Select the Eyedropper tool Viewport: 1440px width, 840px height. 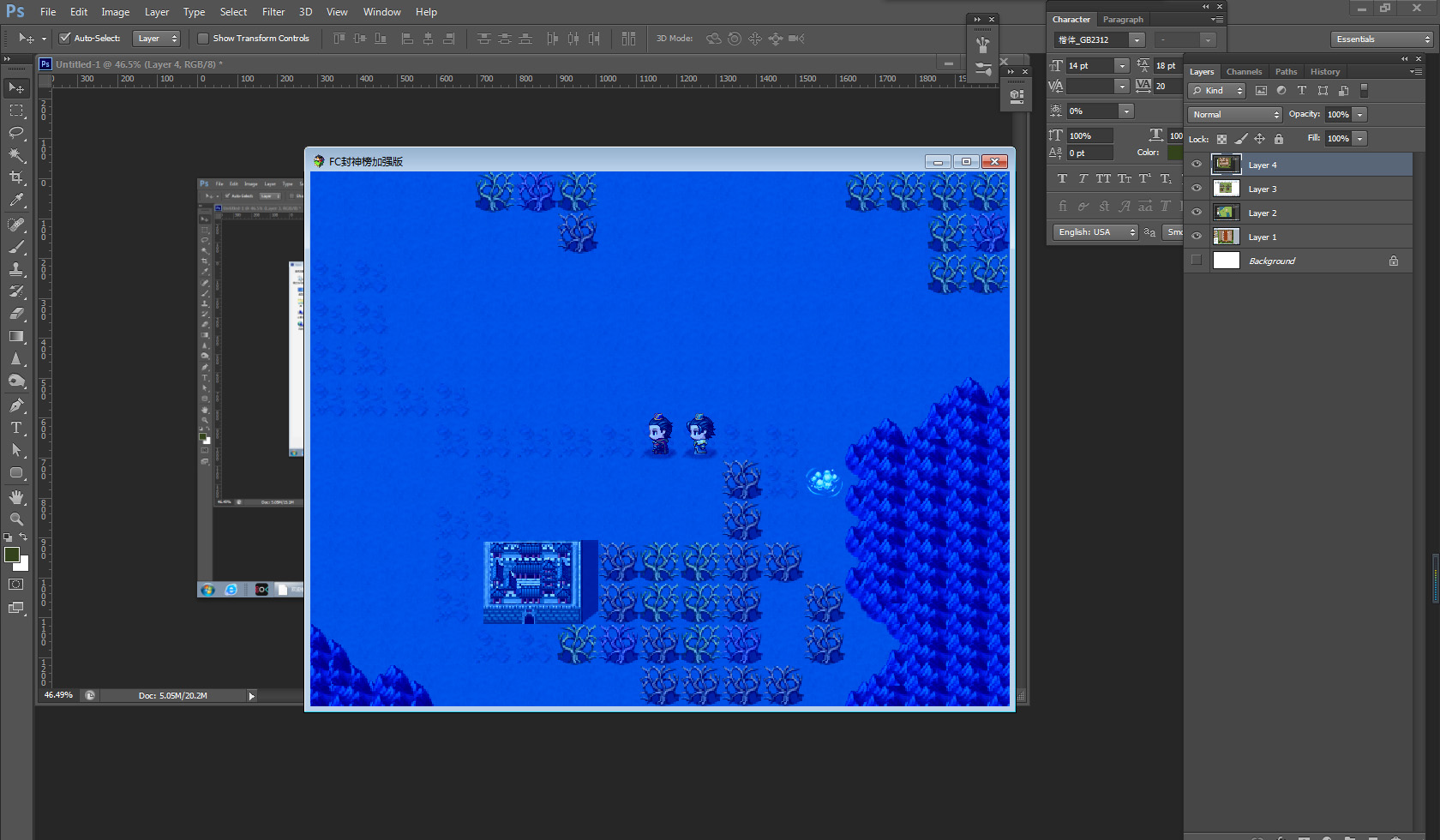pos(16,200)
